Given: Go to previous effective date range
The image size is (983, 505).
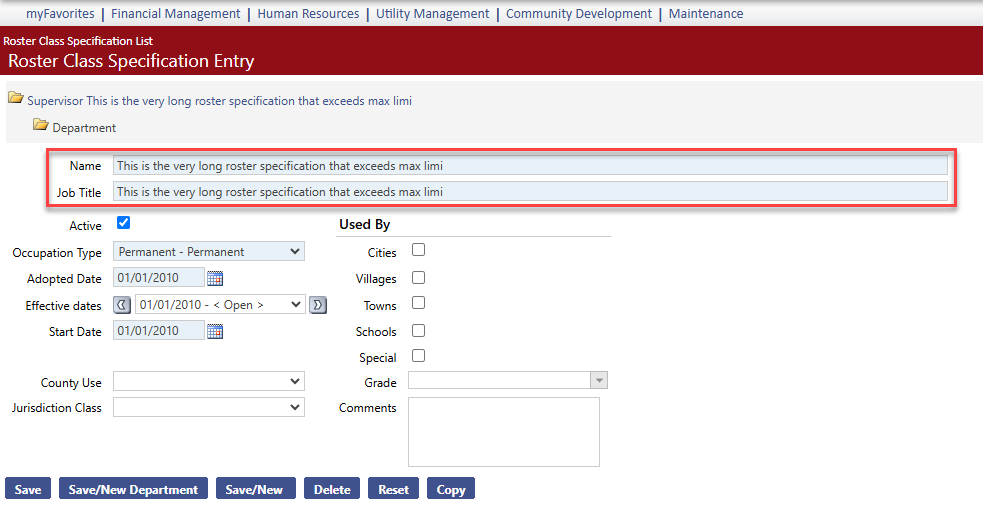Looking at the screenshot, I should point(122,305).
